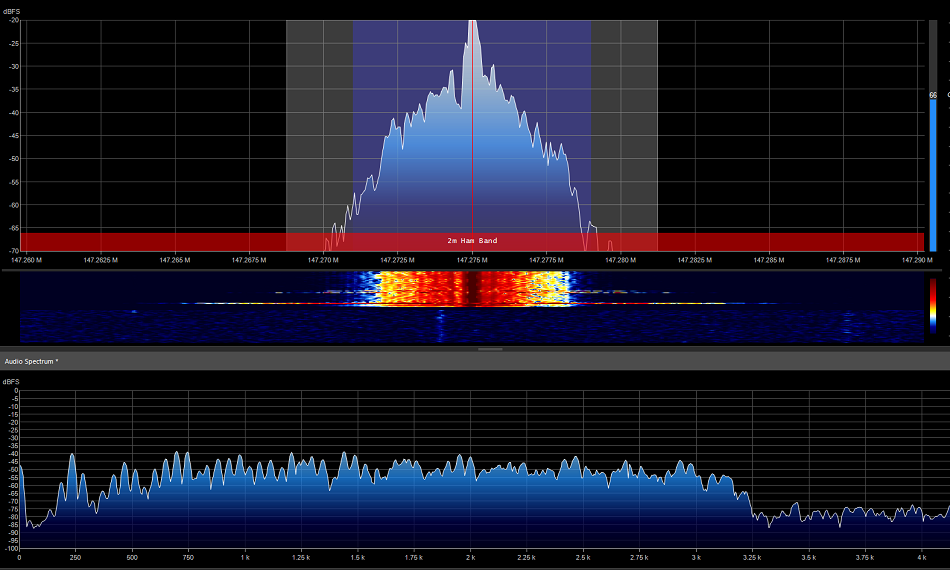Grab the splitter handle above Audio Spectrum

pos(488,349)
